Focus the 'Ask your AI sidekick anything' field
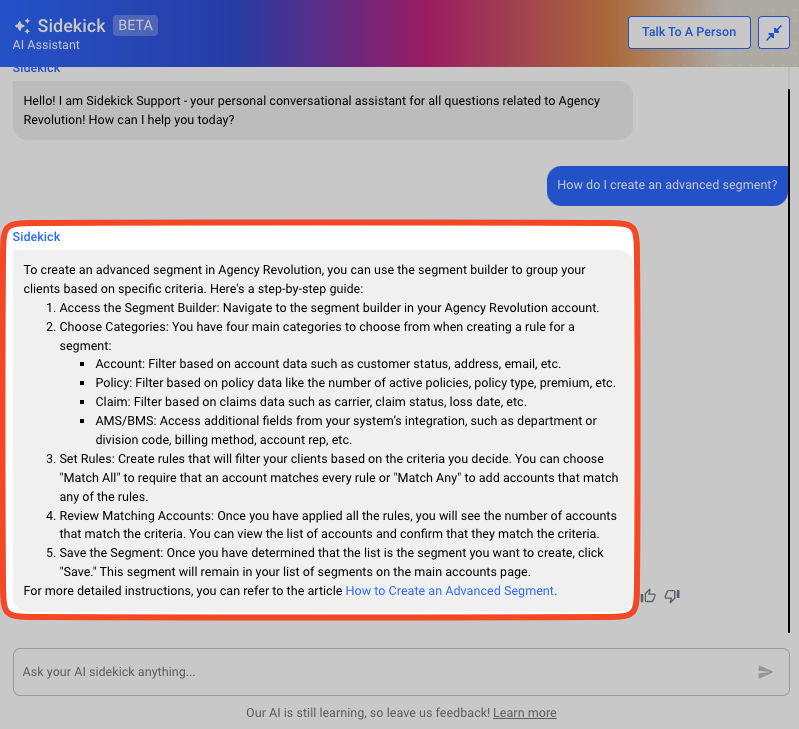The width and height of the screenshot is (799, 729). tap(401, 671)
